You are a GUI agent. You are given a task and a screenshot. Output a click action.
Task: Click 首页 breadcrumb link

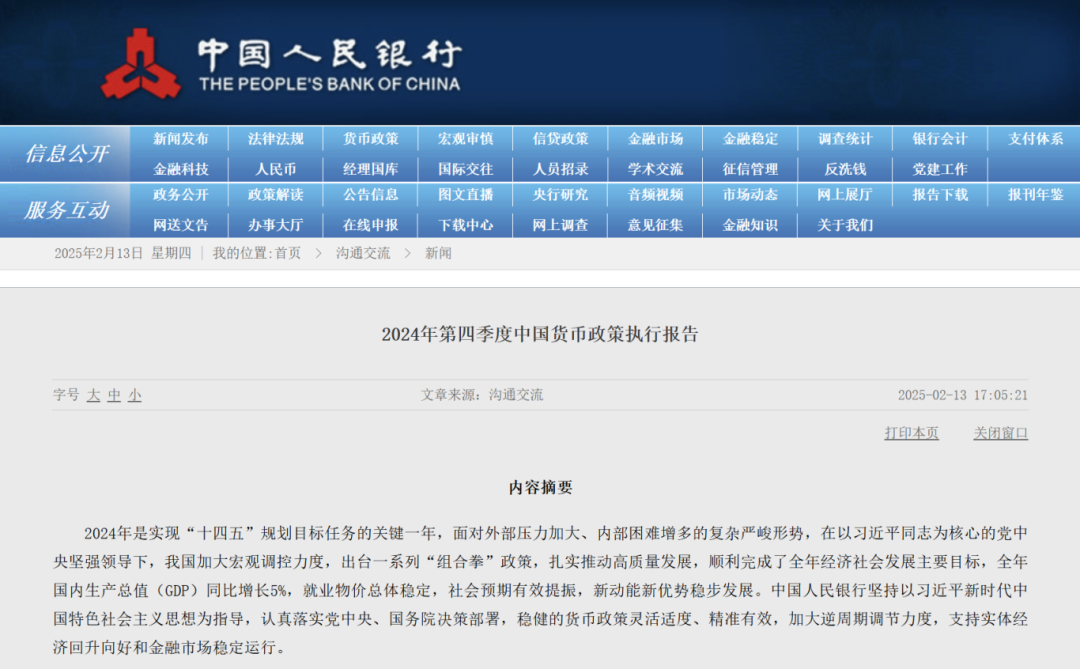click(x=288, y=253)
